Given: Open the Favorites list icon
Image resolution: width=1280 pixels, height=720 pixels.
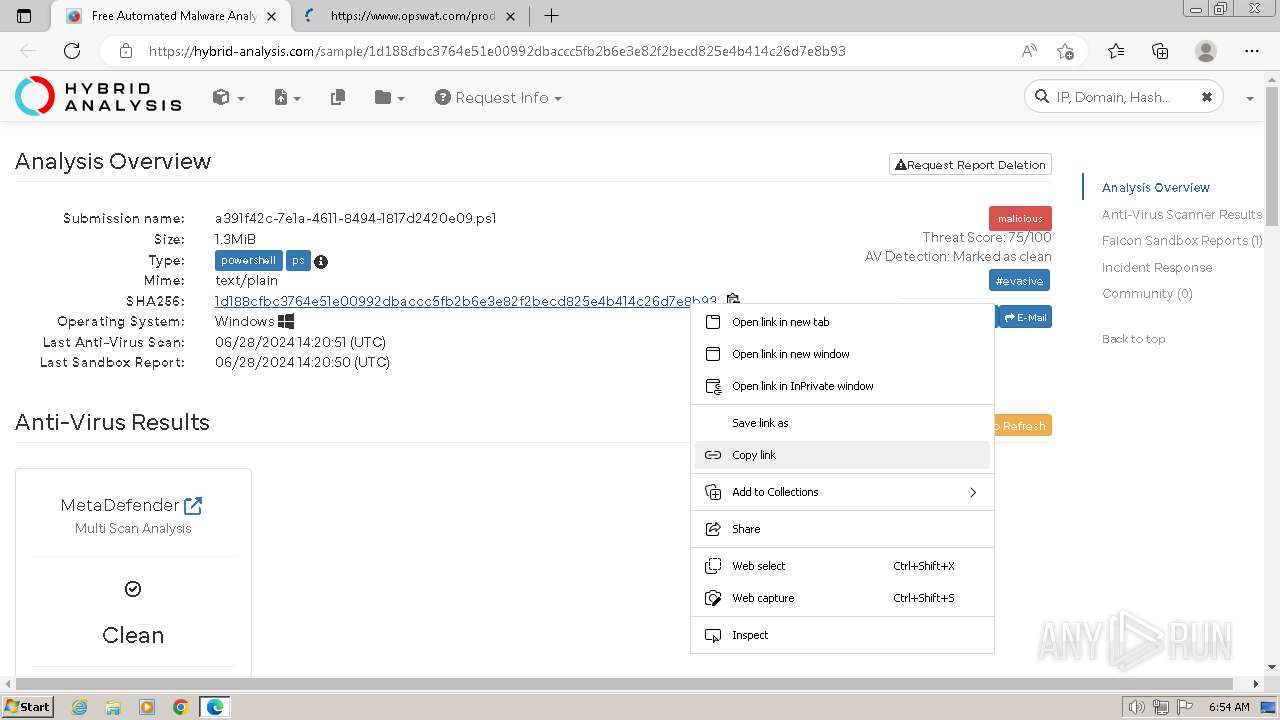Looking at the screenshot, I should (1116, 51).
